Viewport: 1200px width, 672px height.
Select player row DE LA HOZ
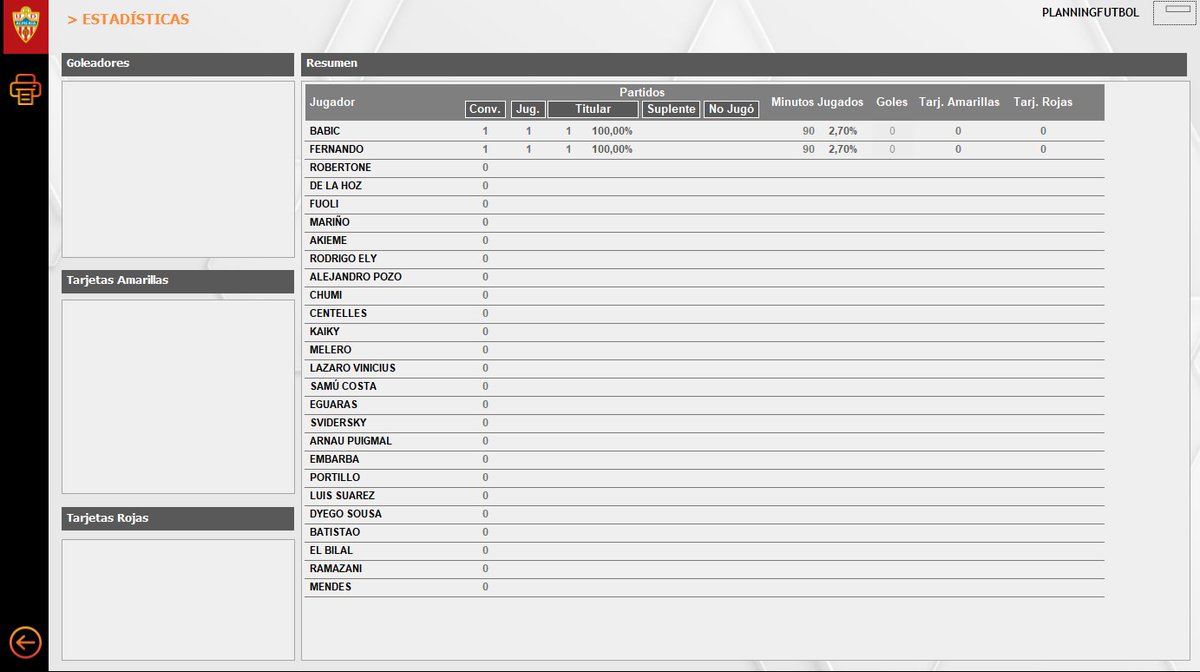[705, 186]
